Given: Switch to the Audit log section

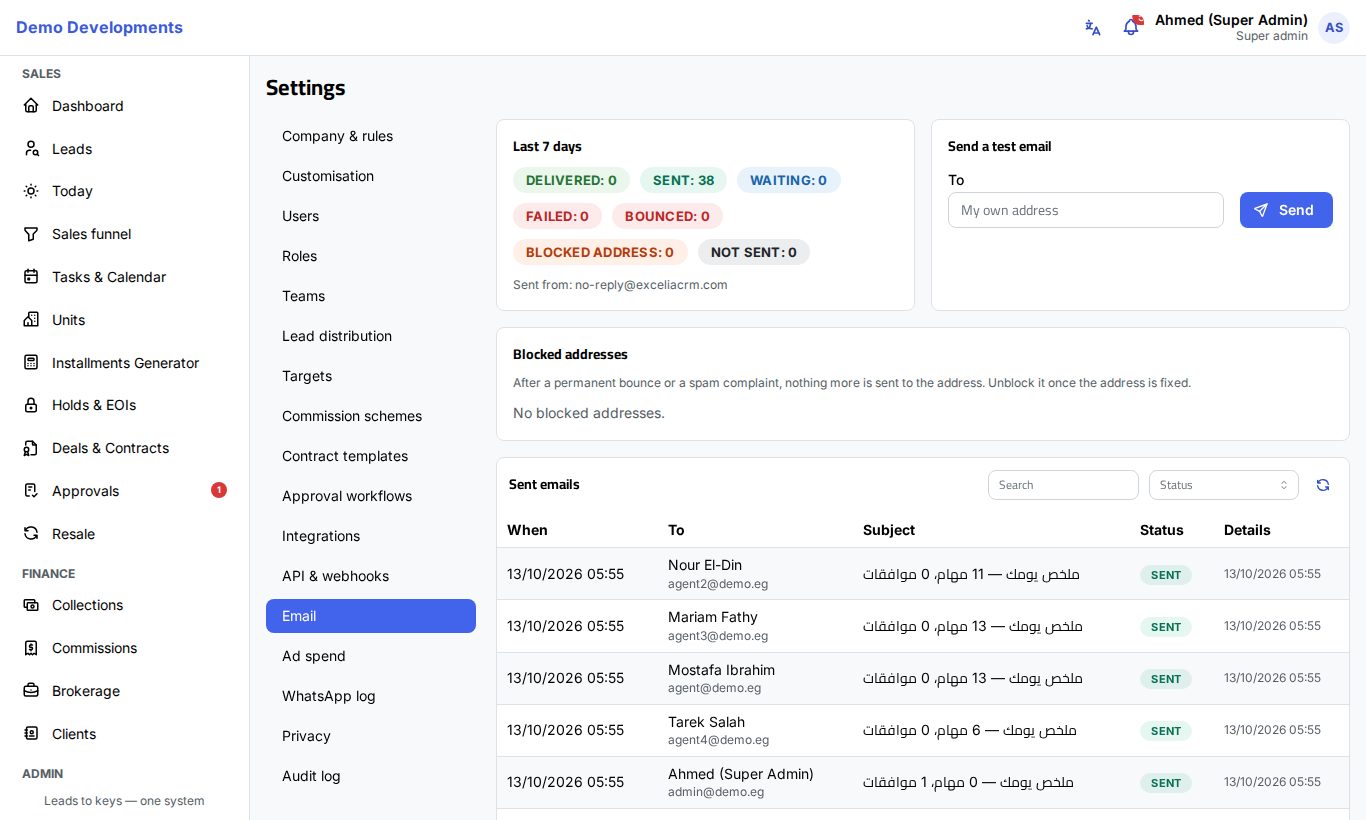Looking at the screenshot, I should point(371,776).
